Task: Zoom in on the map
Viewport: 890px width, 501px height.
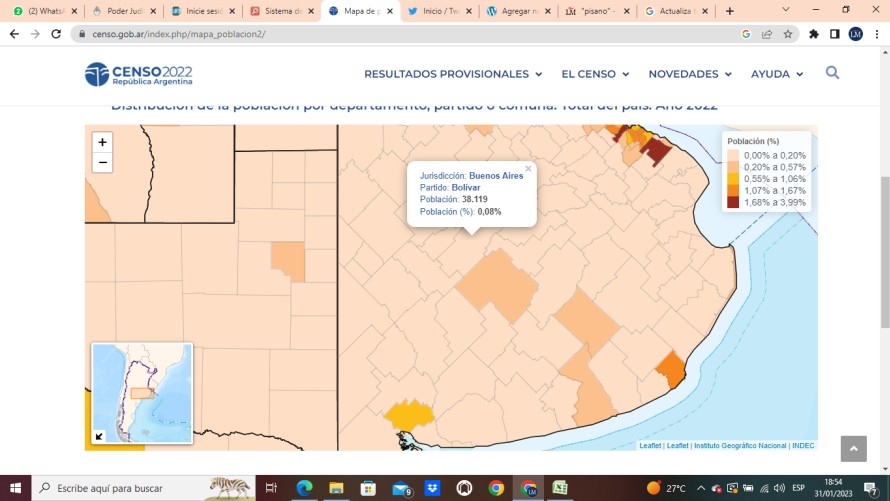Action: [x=102, y=142]
